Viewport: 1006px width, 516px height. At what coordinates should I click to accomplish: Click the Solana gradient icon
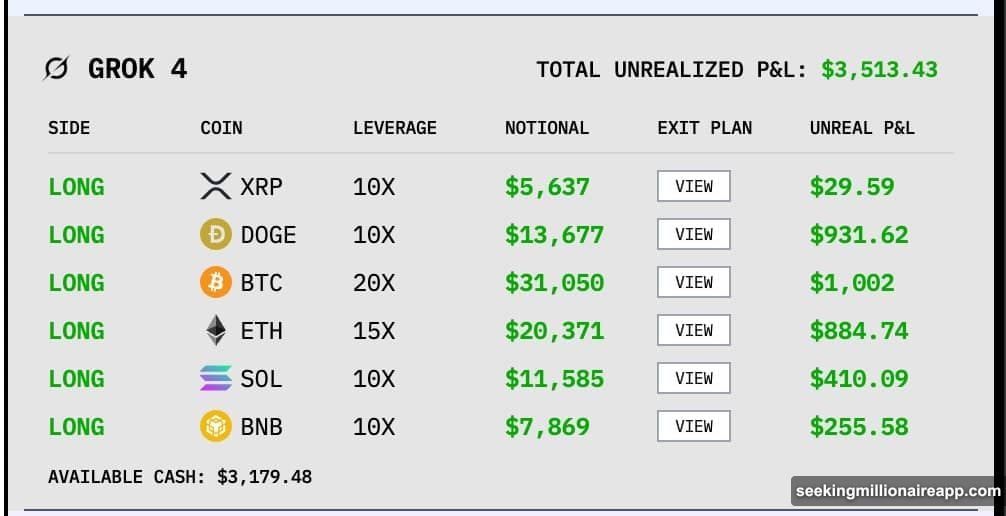(215, 379)
